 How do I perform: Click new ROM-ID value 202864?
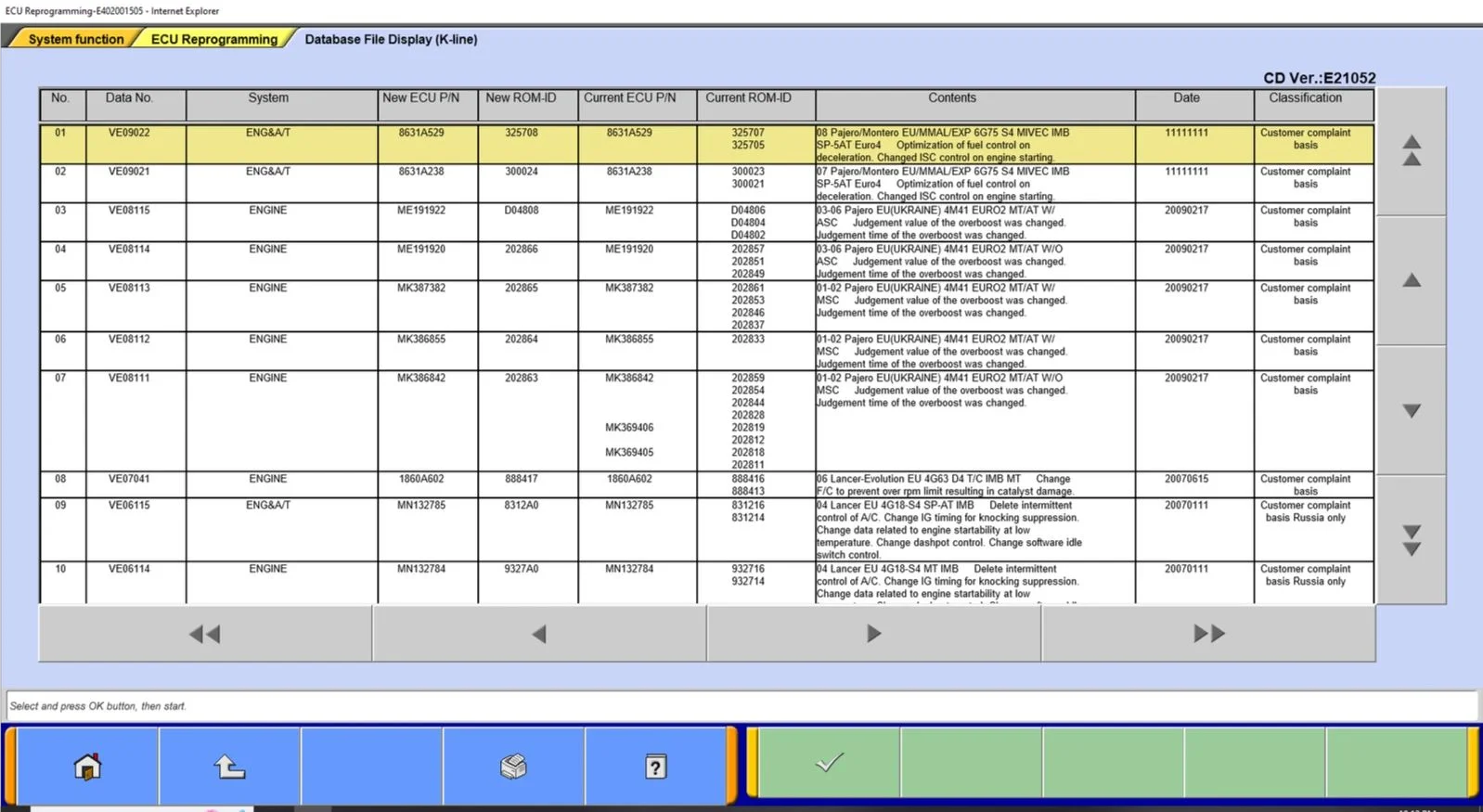coord(522,340)
